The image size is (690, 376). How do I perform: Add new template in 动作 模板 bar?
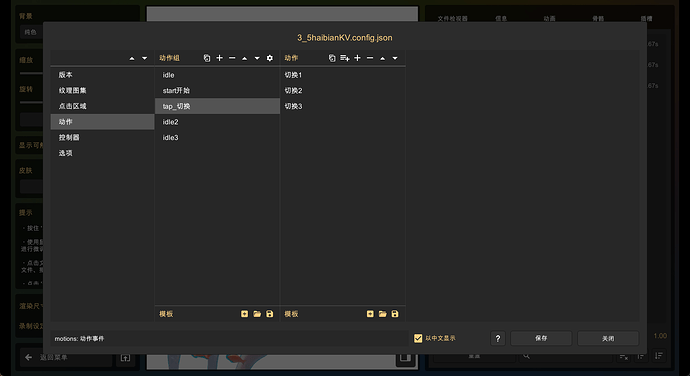[370, 314]
